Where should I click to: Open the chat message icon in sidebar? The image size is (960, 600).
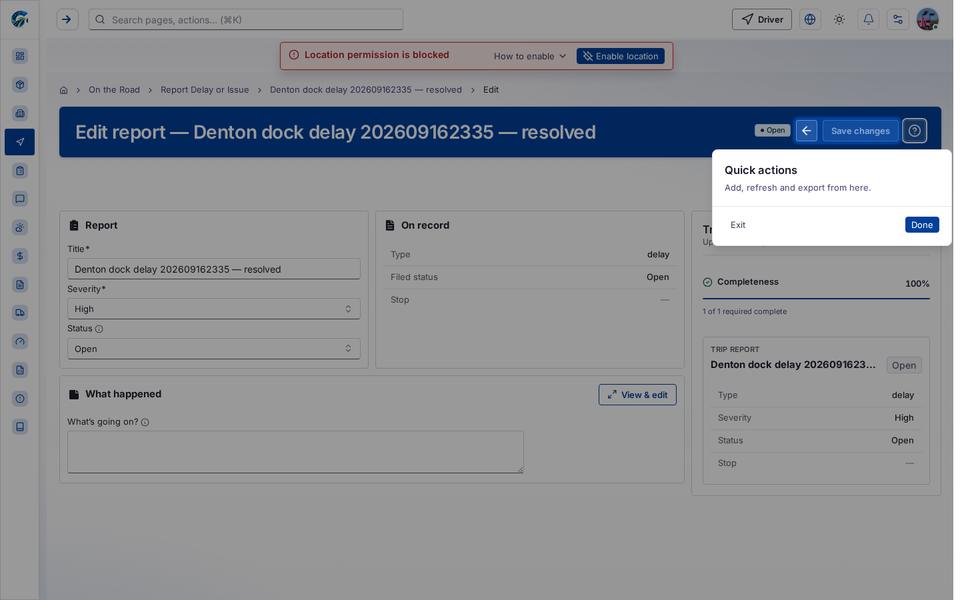(x=20, y=199)
